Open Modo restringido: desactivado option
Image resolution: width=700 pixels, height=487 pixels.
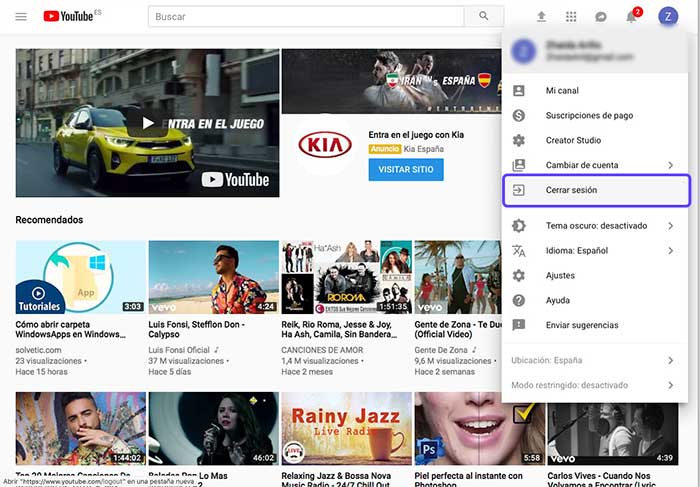[x=595, y=385]
